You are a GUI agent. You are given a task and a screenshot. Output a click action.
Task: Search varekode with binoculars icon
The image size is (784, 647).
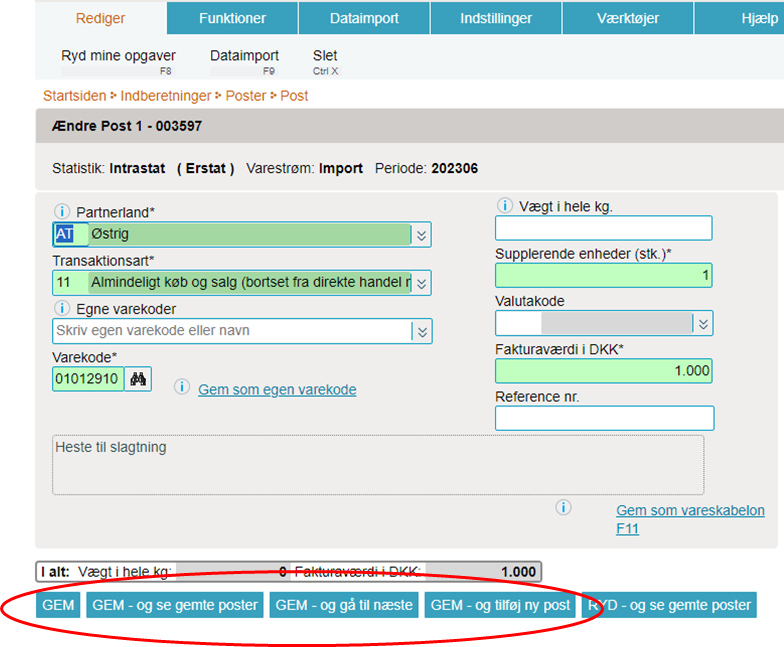click(x=138, y=379)
